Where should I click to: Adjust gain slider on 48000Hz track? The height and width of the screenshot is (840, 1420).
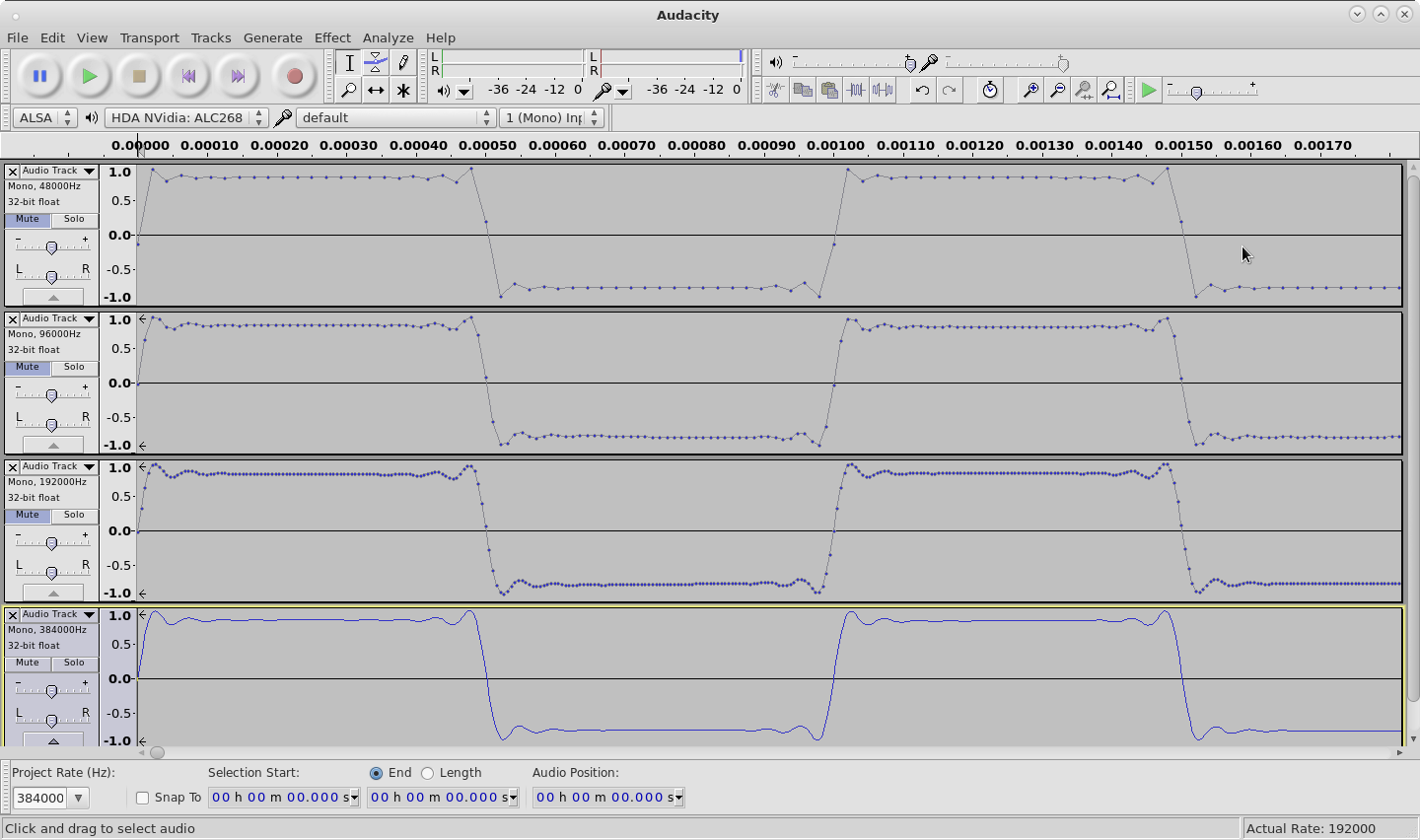click(51, 247)
